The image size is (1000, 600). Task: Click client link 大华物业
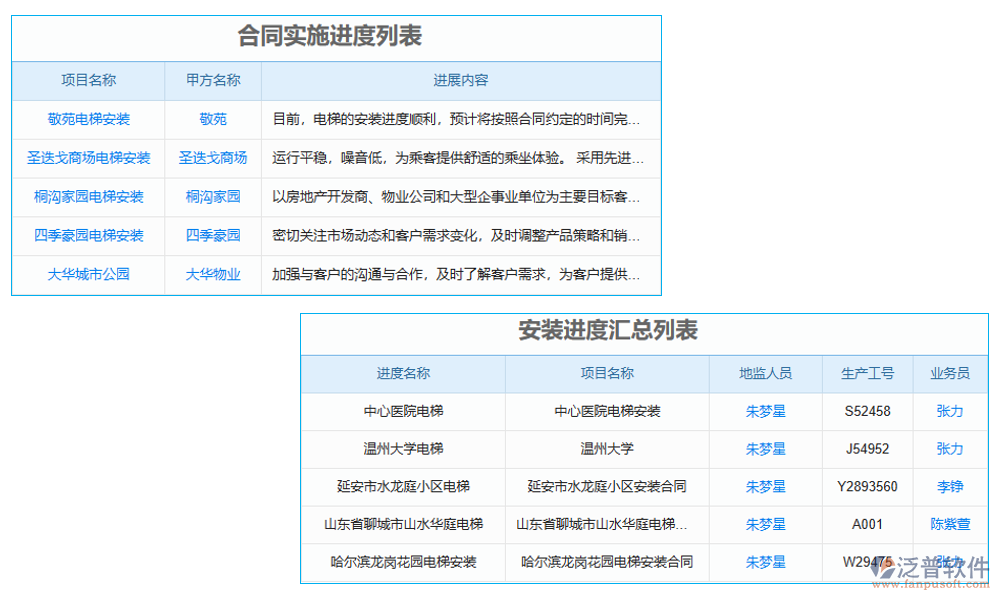tap(212, 275)
